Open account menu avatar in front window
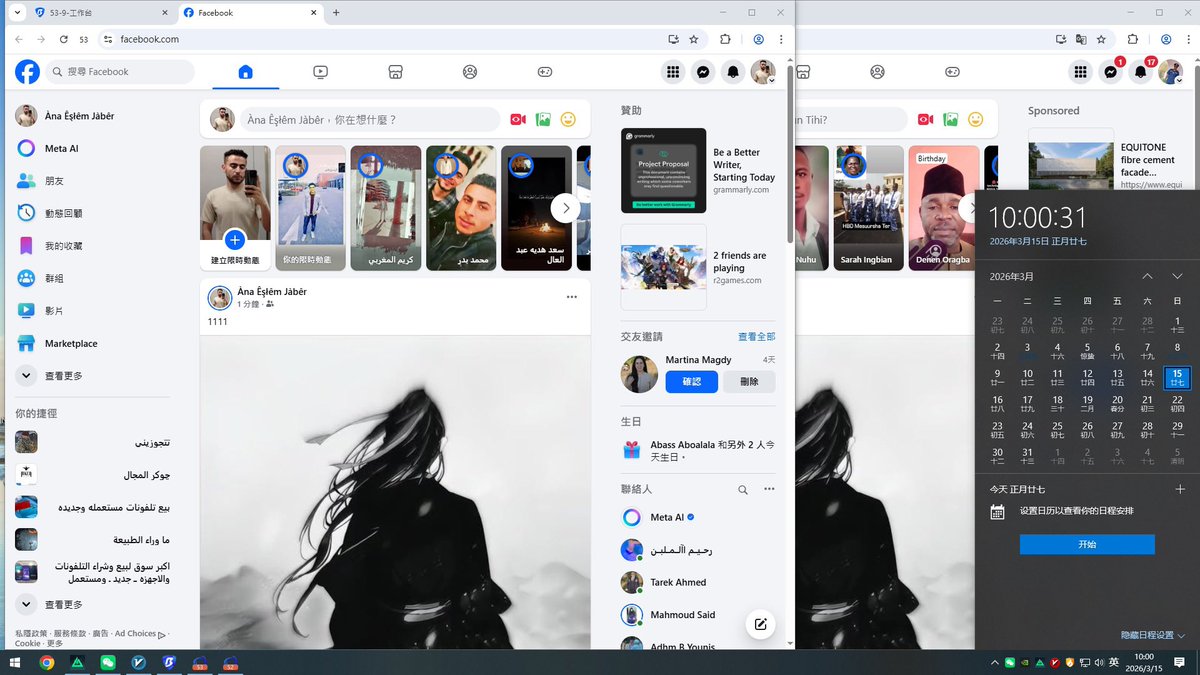The height and width of the screenshot is (675, 1200). click(764, 72)
